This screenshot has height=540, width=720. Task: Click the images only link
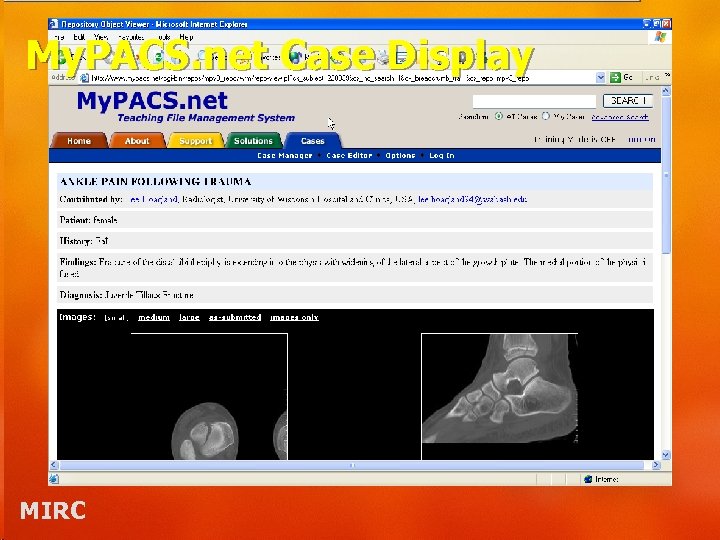pyautogui.click(x=294, y=317)
